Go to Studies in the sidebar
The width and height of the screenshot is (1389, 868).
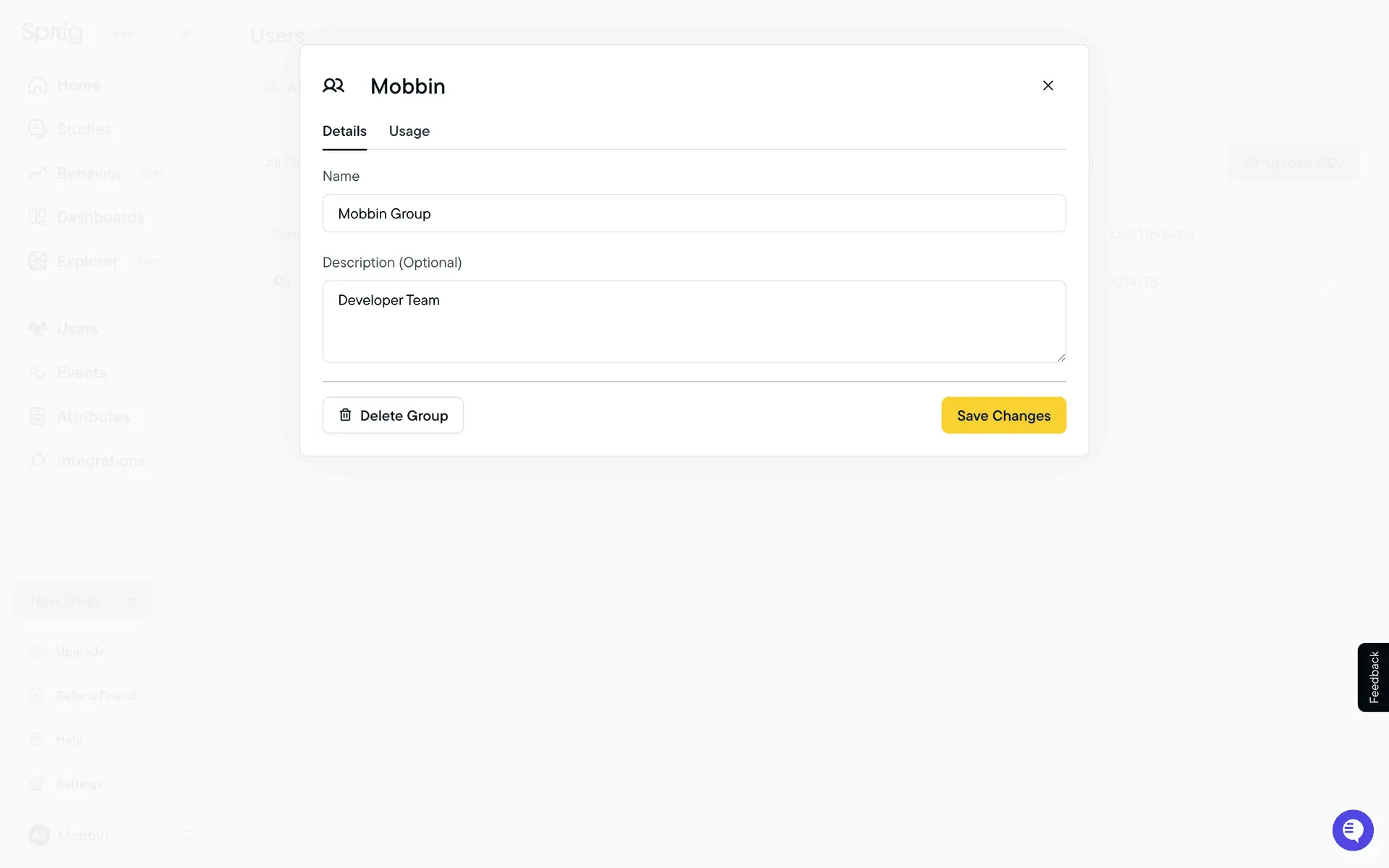[x=84, y=129]
